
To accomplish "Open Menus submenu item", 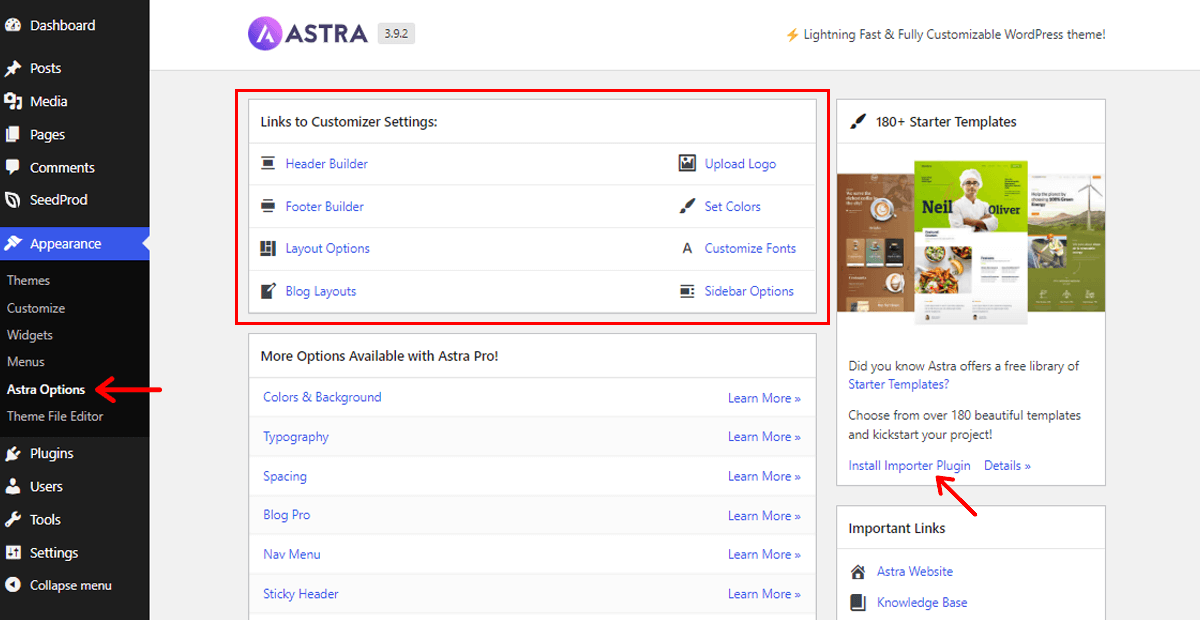I will click(26, 362).
